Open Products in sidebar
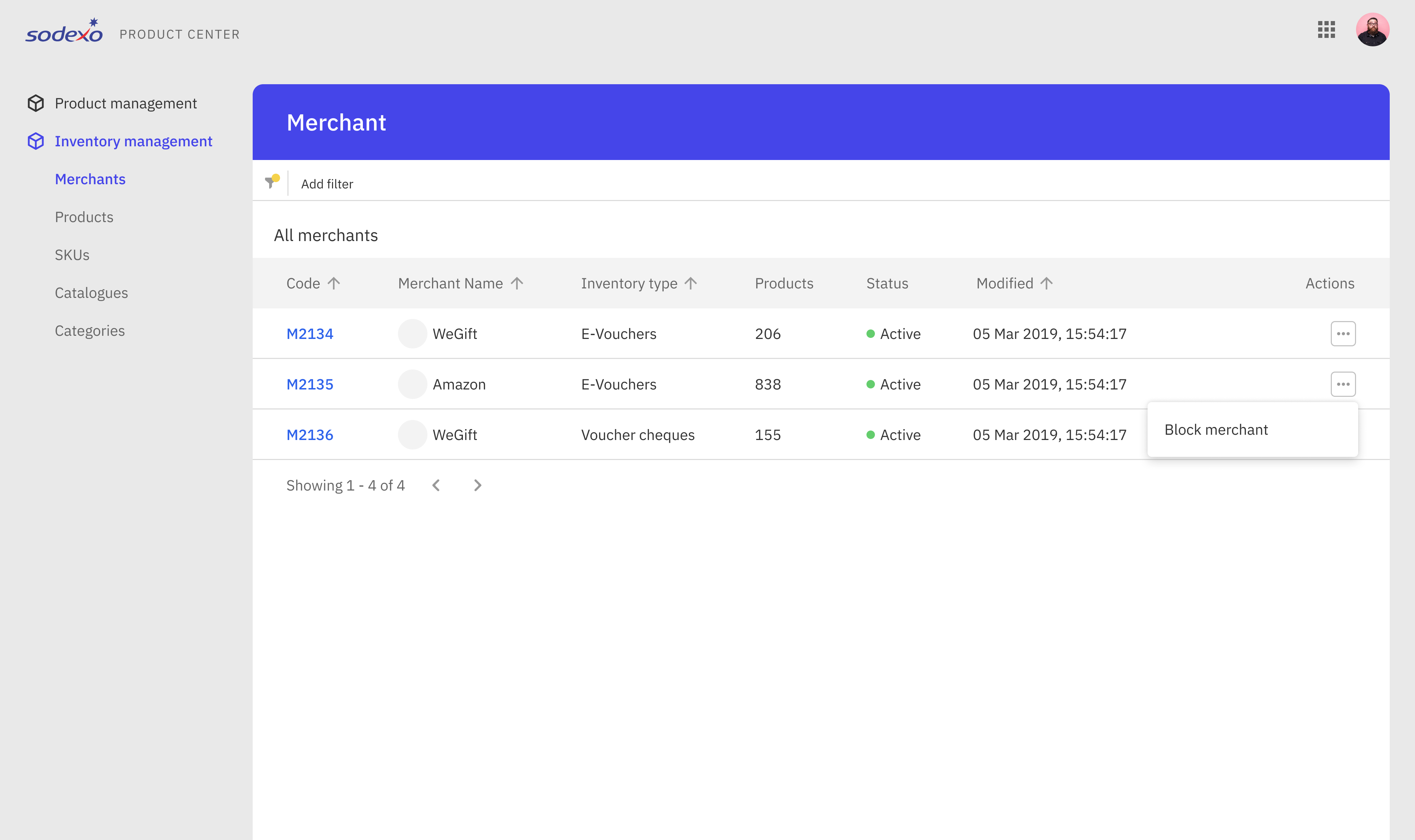 [x=84, y=217]
